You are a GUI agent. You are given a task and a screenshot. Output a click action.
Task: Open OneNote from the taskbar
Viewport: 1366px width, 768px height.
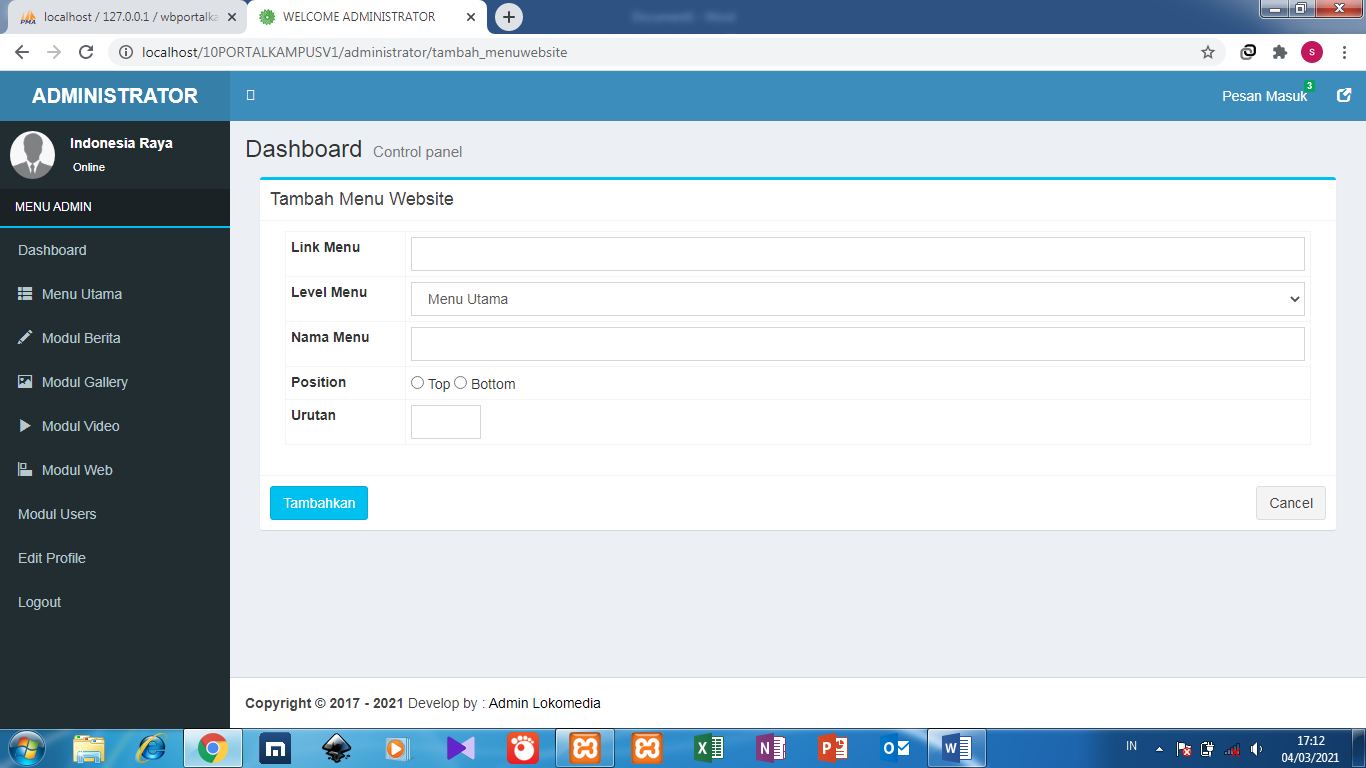point(771,748)
